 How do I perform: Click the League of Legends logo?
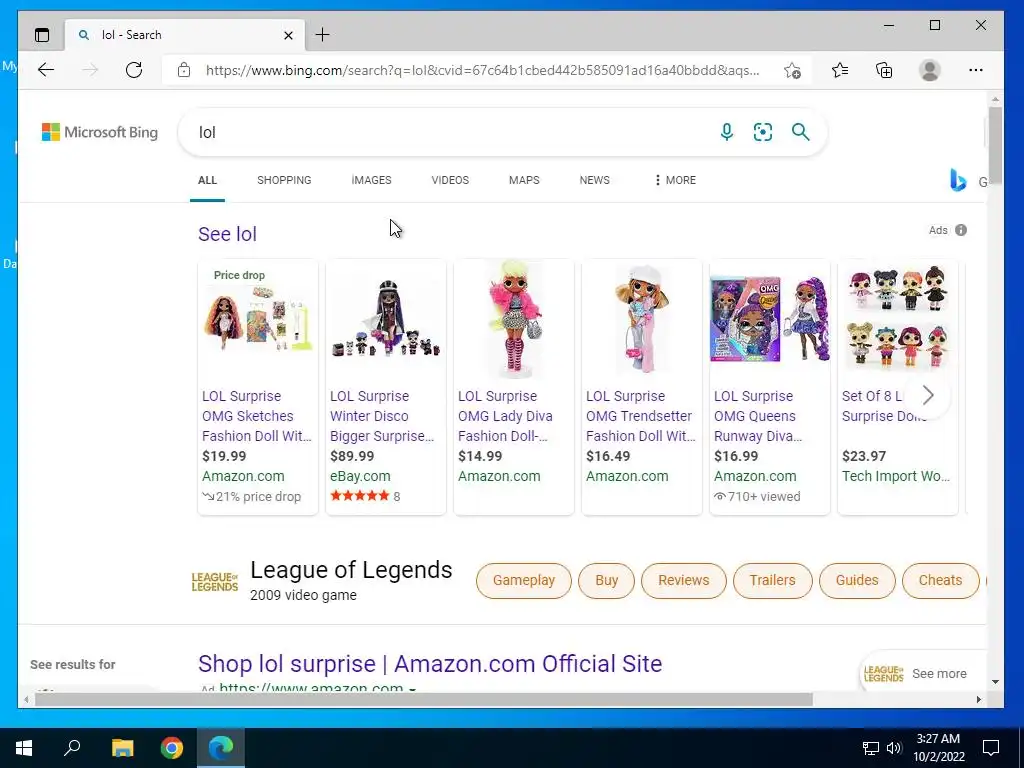coord(215,581)
